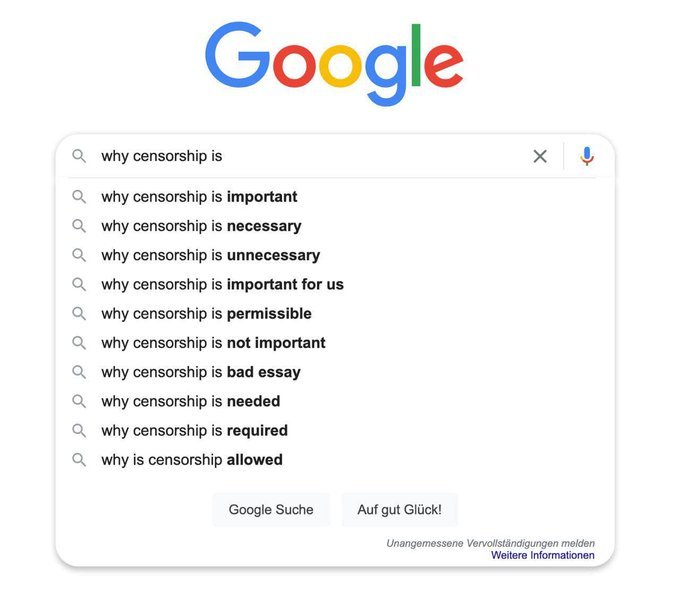Pick the suggestion 'why censorship is necessary'
The width and height of the screenshot is (680, 600).
click(x=335, y=226)
